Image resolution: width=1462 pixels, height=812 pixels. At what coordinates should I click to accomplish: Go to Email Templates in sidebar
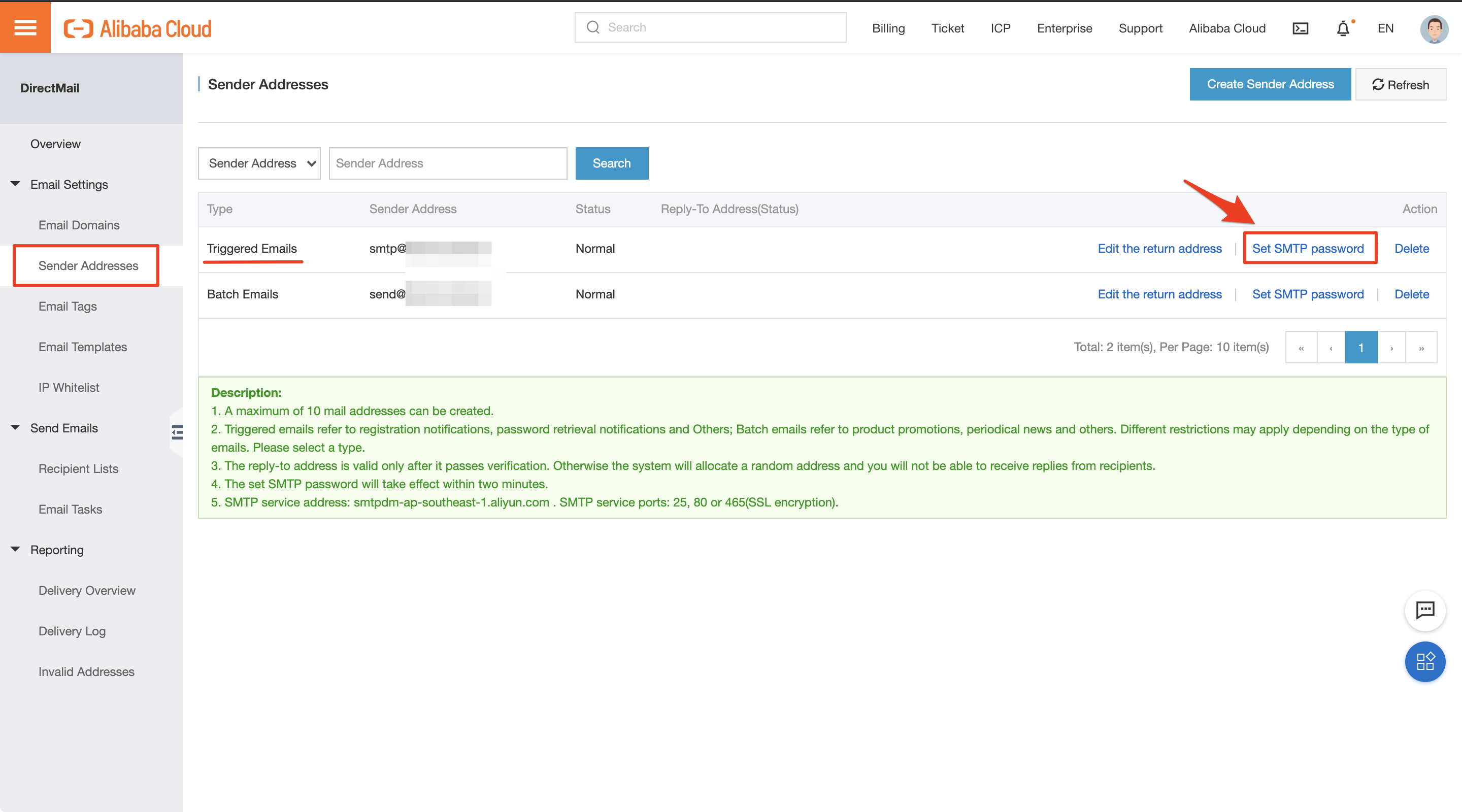[x=83, y=347]
